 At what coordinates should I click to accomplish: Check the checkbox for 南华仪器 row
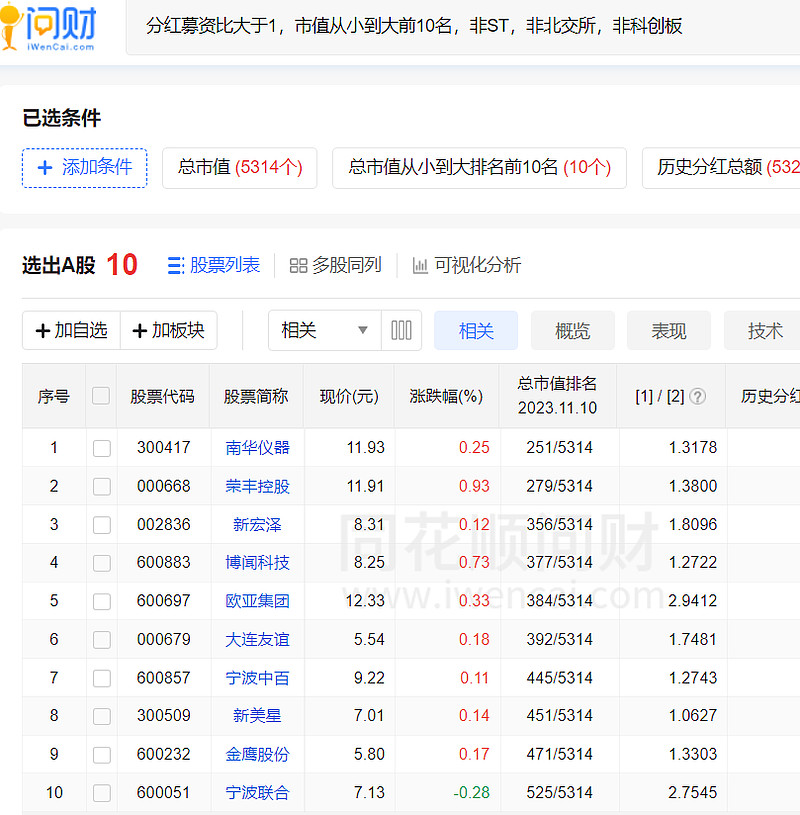click(101, 447)
